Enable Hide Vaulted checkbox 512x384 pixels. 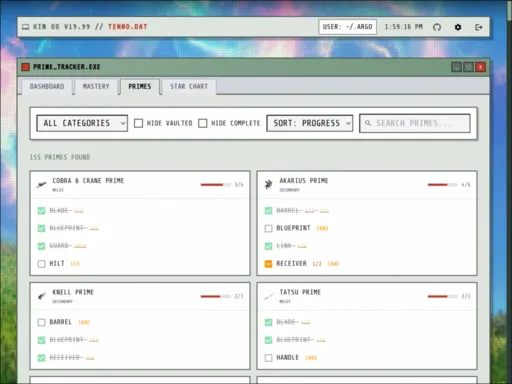pos(138,123)
